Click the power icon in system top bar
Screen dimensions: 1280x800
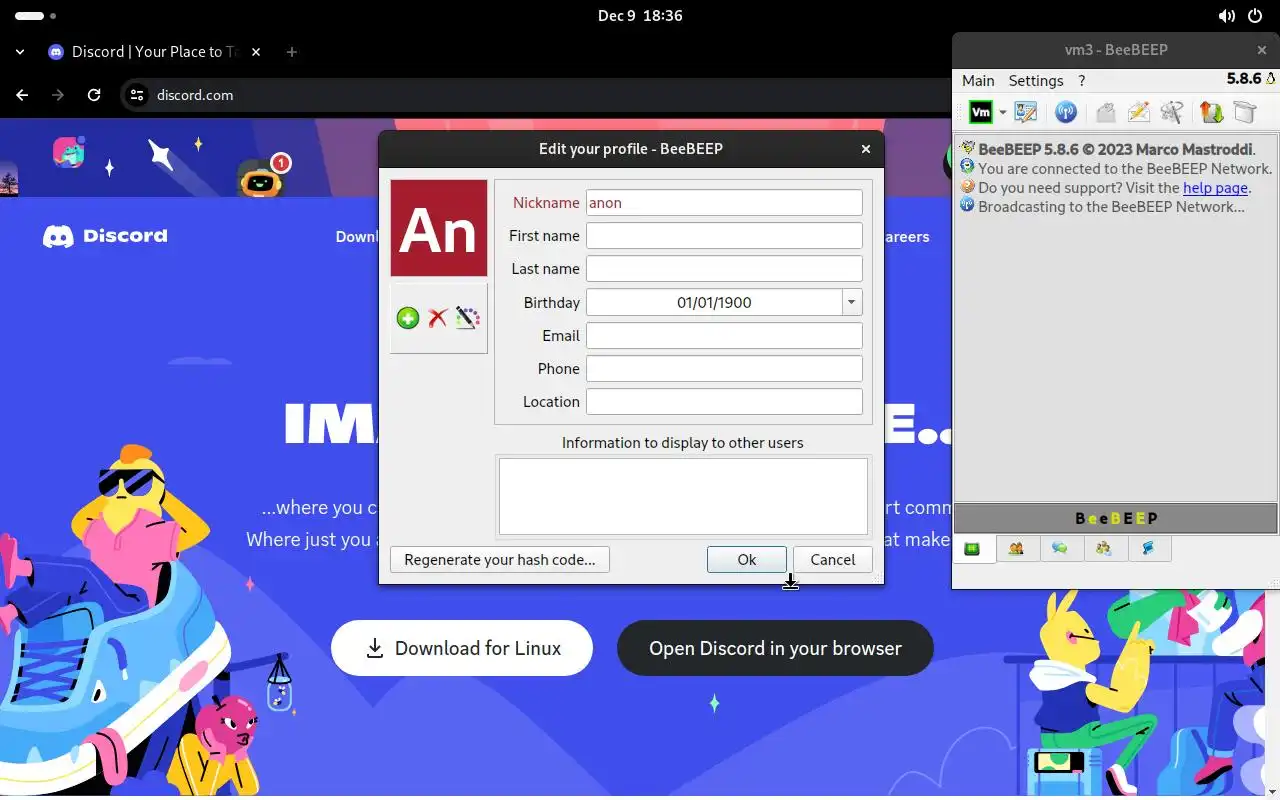[1255, 16]
